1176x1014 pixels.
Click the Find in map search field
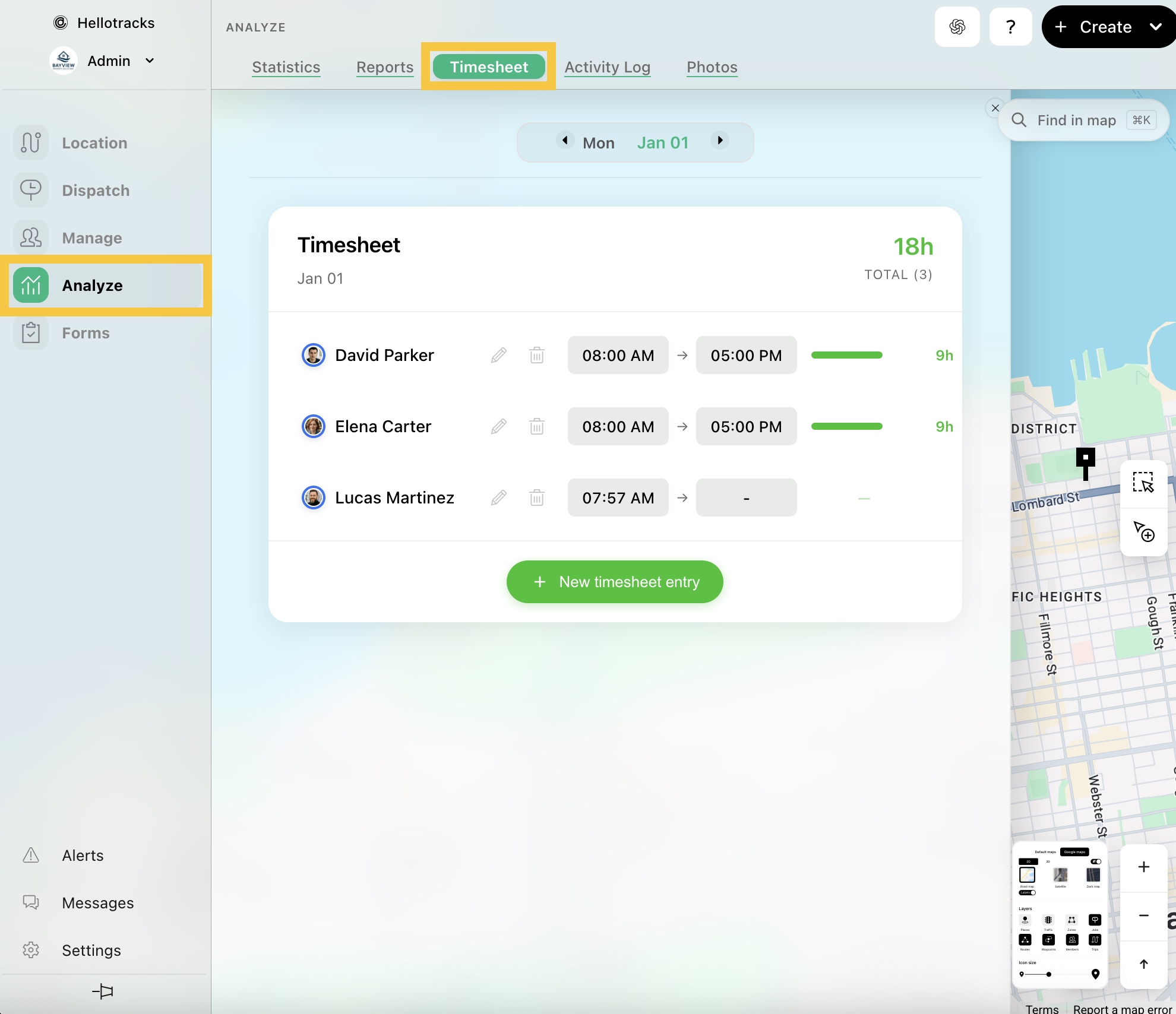coord(1084,120)
